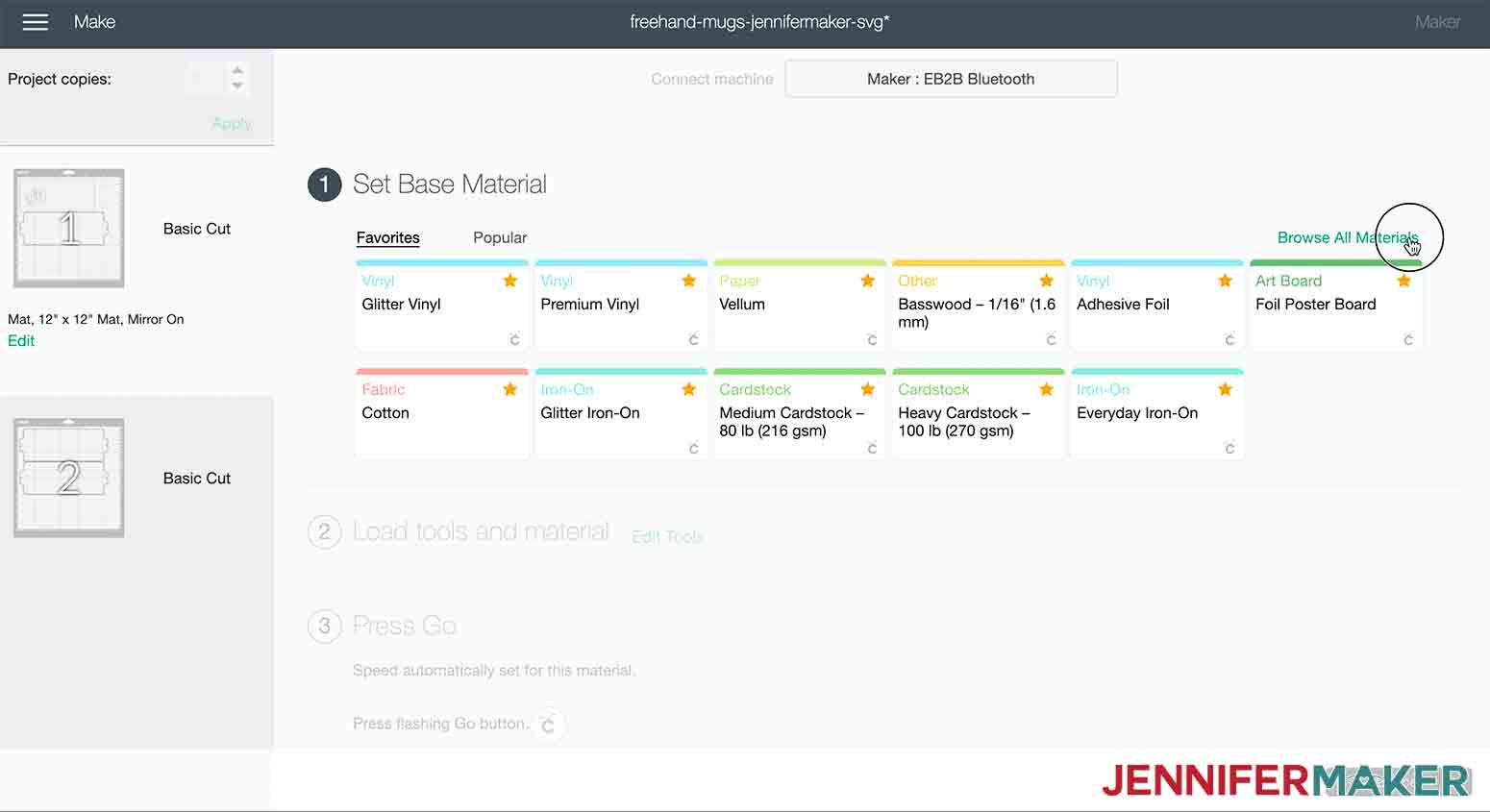Toggle Foil Poster Board favorite star
This screenshot has height=812, width=1490.
[x=1404, y=281]
